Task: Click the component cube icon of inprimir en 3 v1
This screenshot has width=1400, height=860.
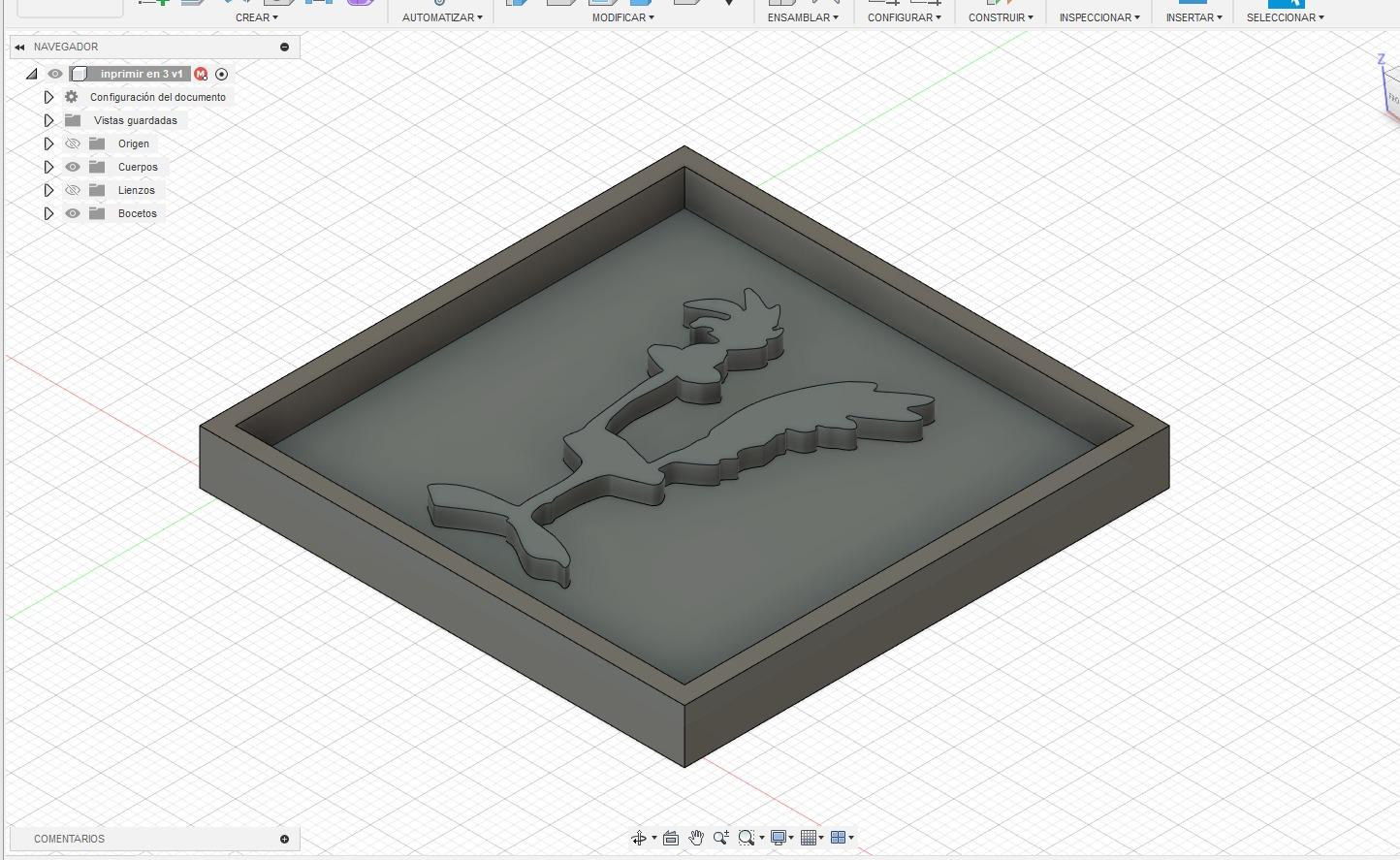Action: pos(80,74)
